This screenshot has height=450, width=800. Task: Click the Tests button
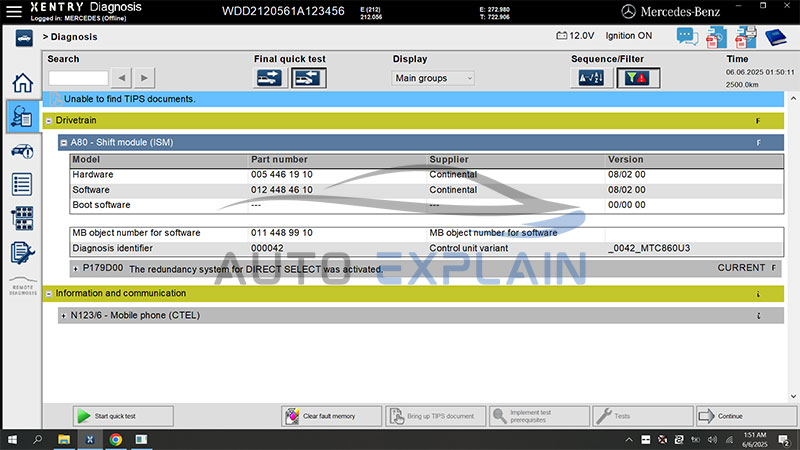click(x=643, y=416)
